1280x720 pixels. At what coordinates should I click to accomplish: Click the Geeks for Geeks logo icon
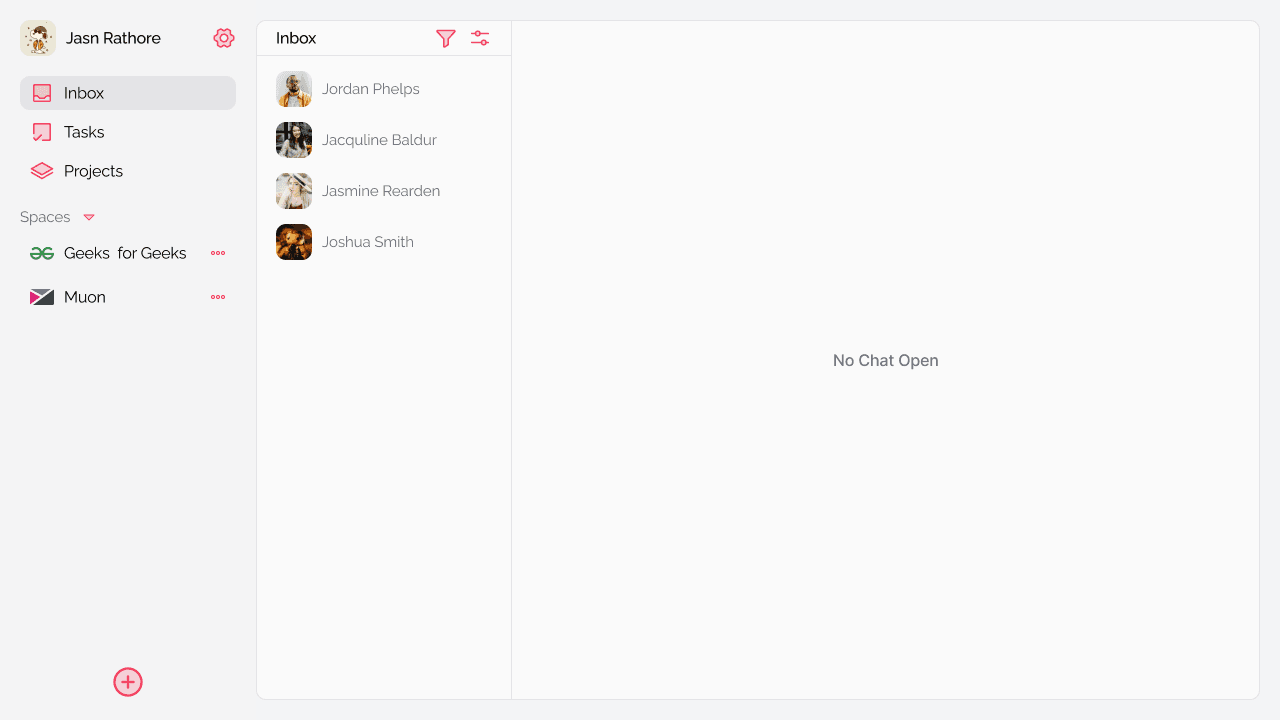42,253
